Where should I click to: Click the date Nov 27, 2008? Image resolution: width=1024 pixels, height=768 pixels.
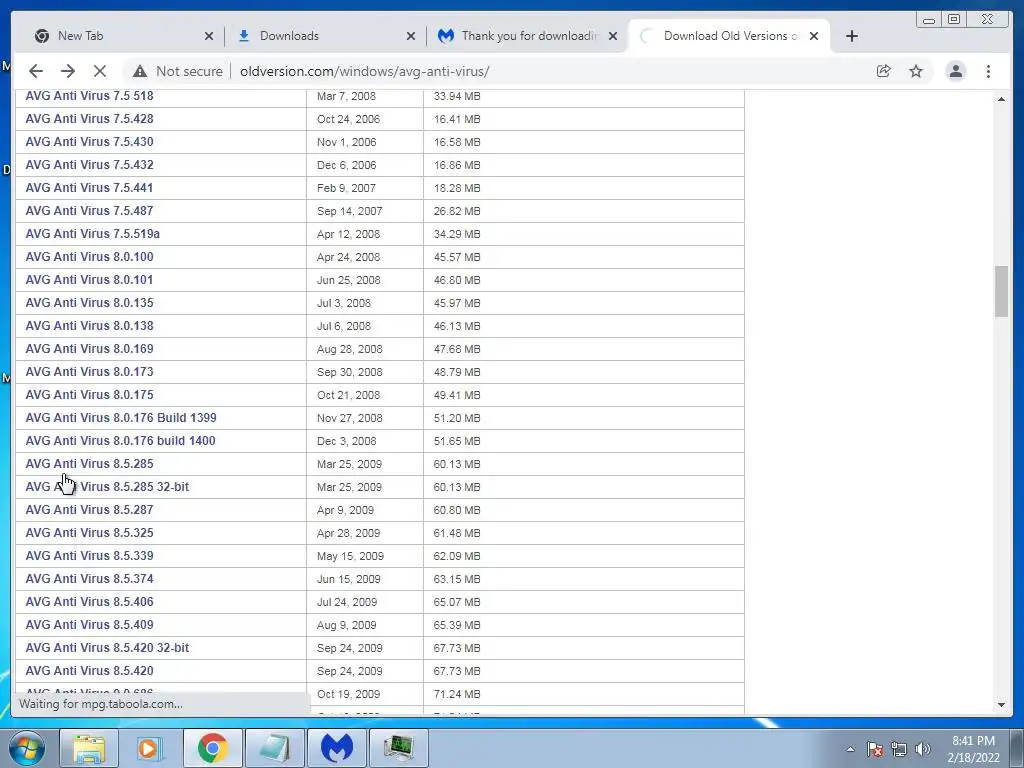[349, 418]
